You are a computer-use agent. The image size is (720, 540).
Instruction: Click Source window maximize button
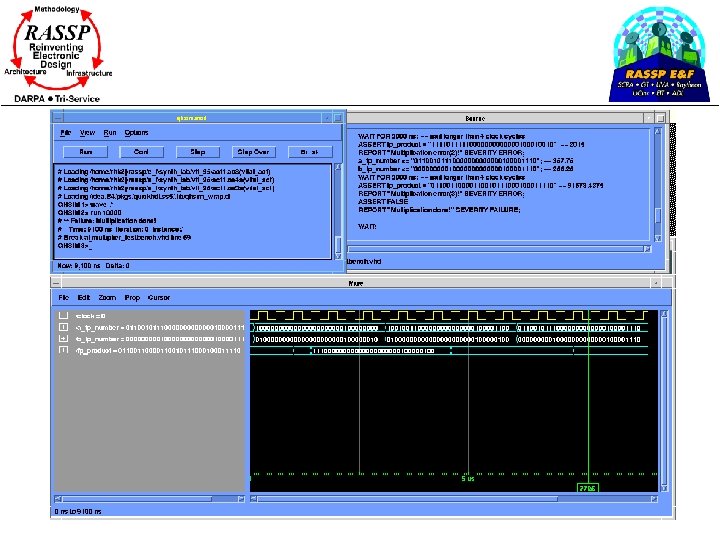pyautogui.click(x=660, y=118)
